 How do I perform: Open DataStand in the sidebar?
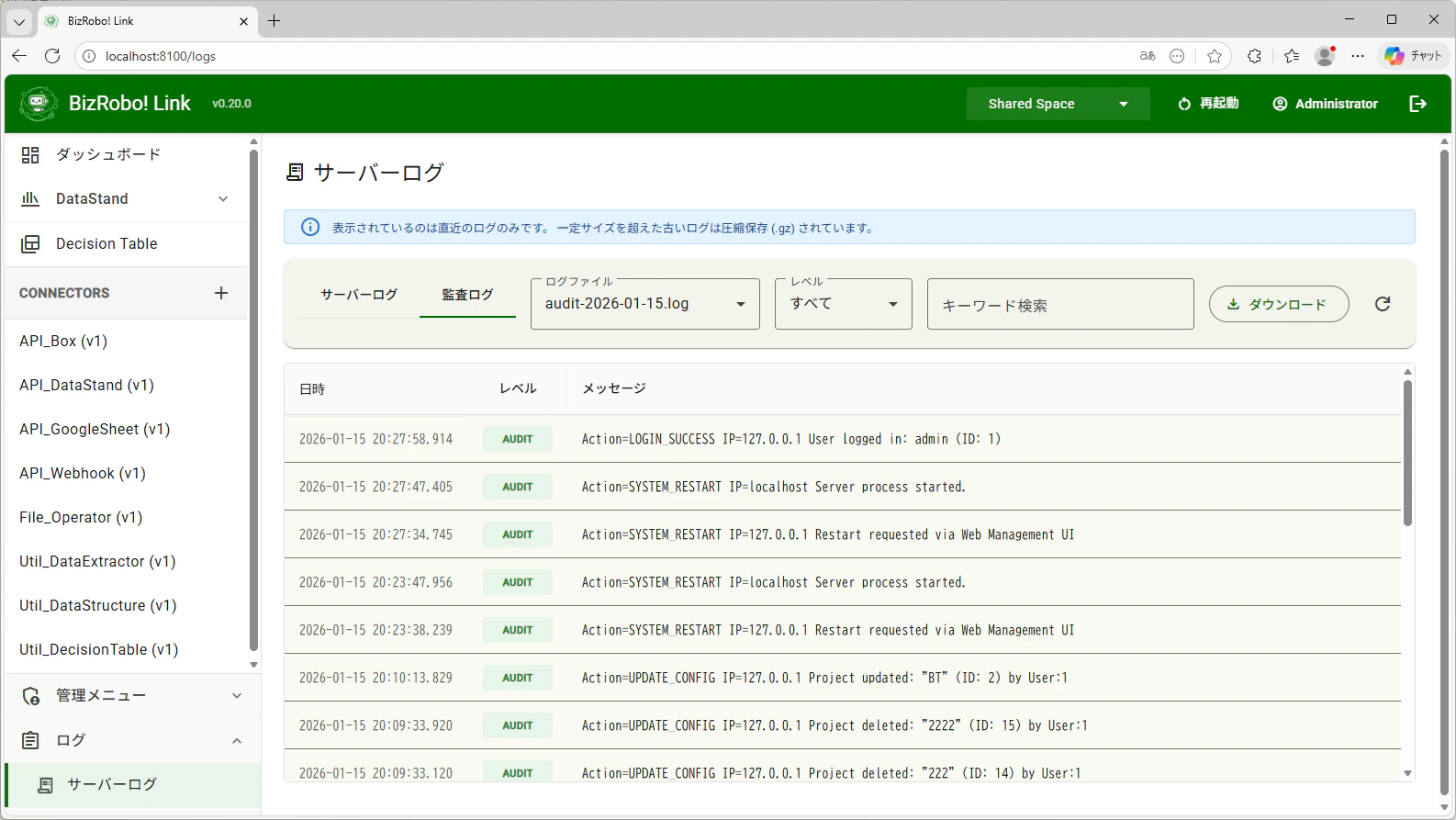pyautogui.click(x=127, y=199)
